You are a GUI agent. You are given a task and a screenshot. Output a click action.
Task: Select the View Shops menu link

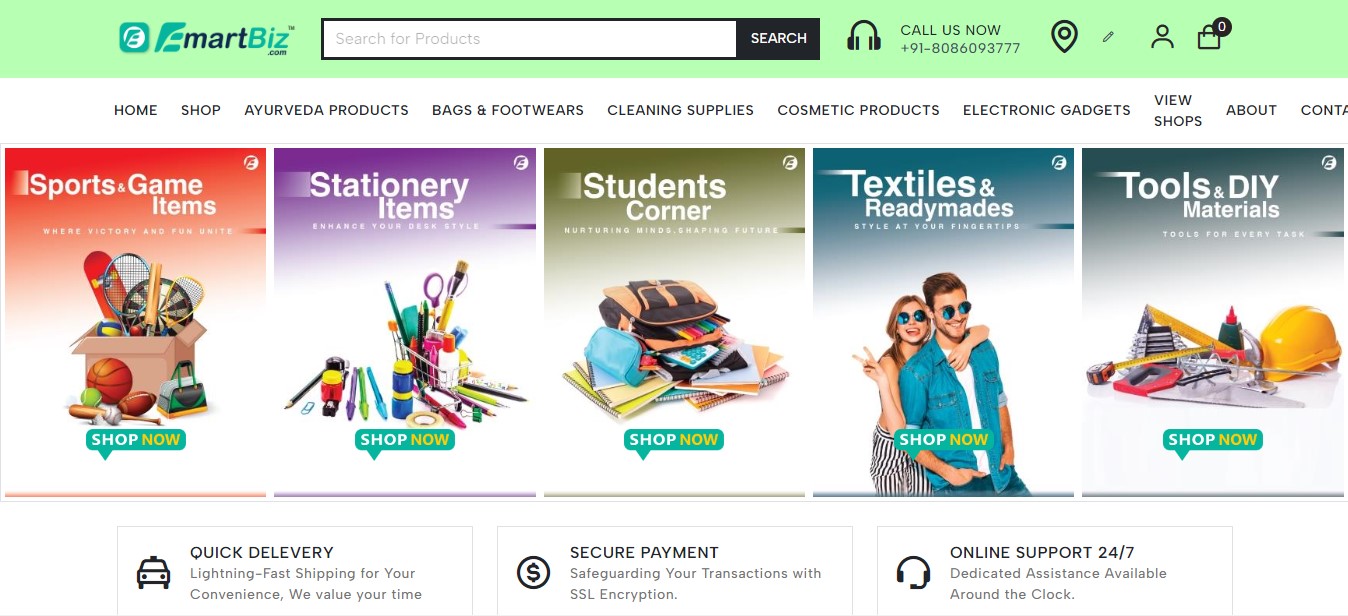coord(1177,110)
